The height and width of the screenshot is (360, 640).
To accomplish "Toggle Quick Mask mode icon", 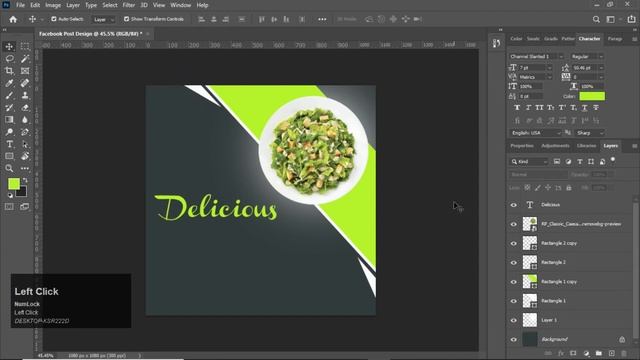I will pos(9,207).
